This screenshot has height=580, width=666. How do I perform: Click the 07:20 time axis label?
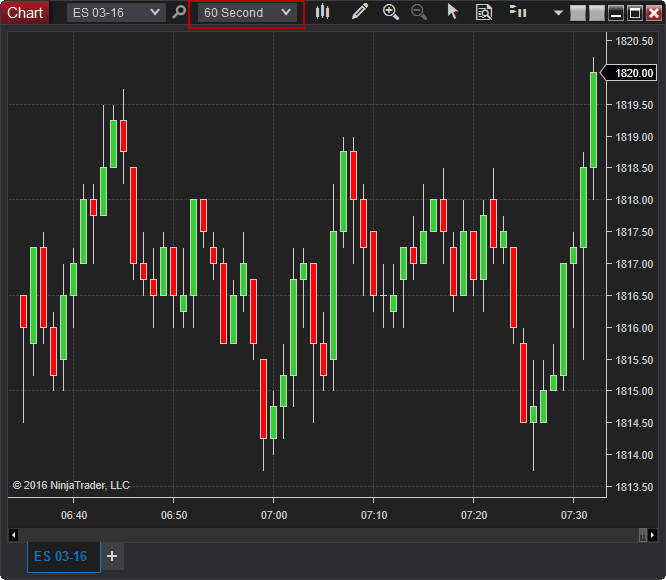pyautogui.click(x=474, y=515)
